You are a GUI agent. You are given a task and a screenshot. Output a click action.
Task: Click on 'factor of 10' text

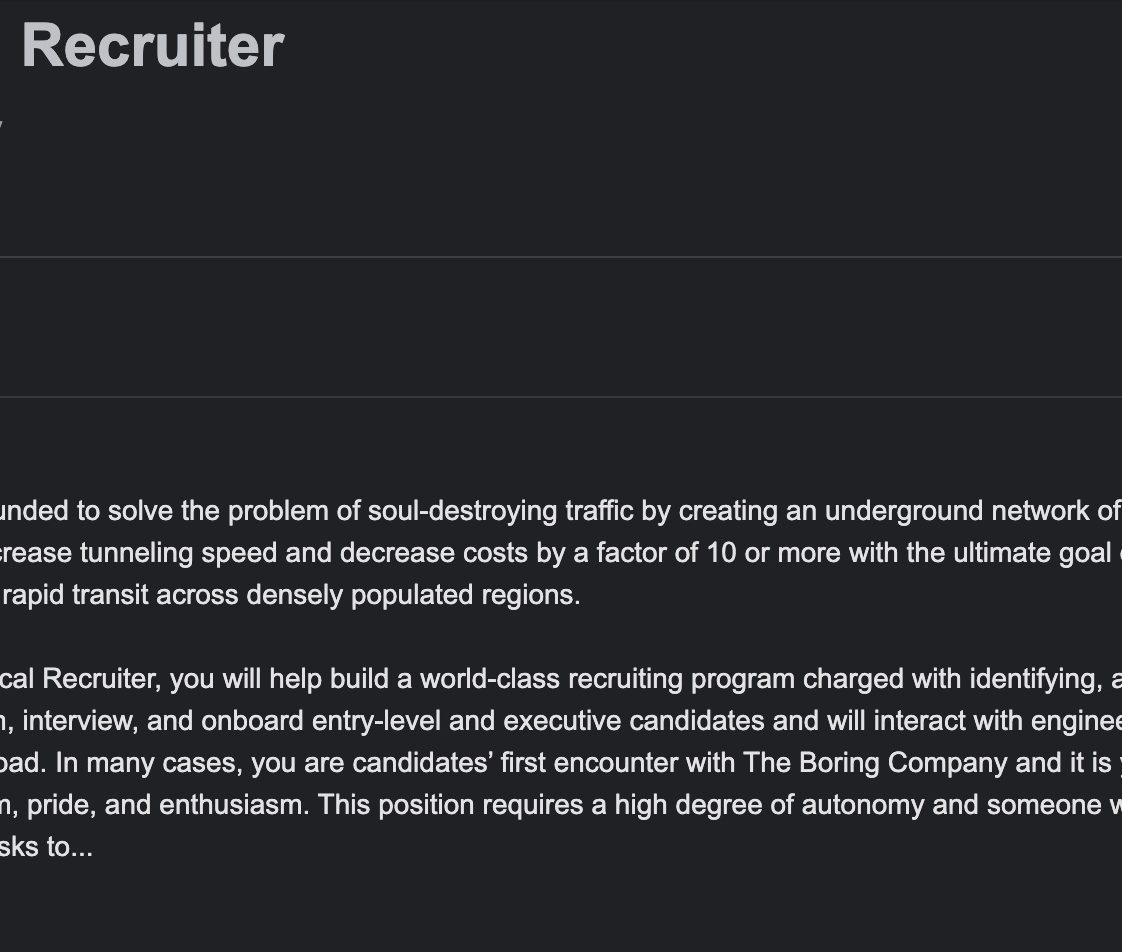coord(666,553)
